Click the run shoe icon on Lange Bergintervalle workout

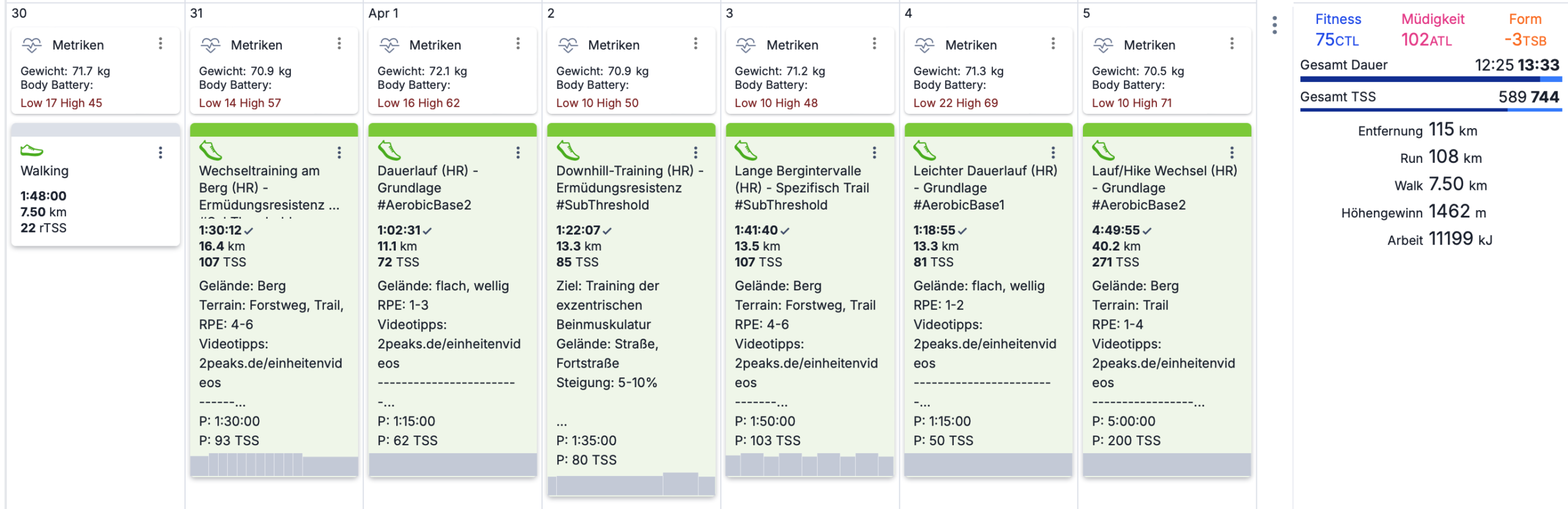(x=746, y=150)
